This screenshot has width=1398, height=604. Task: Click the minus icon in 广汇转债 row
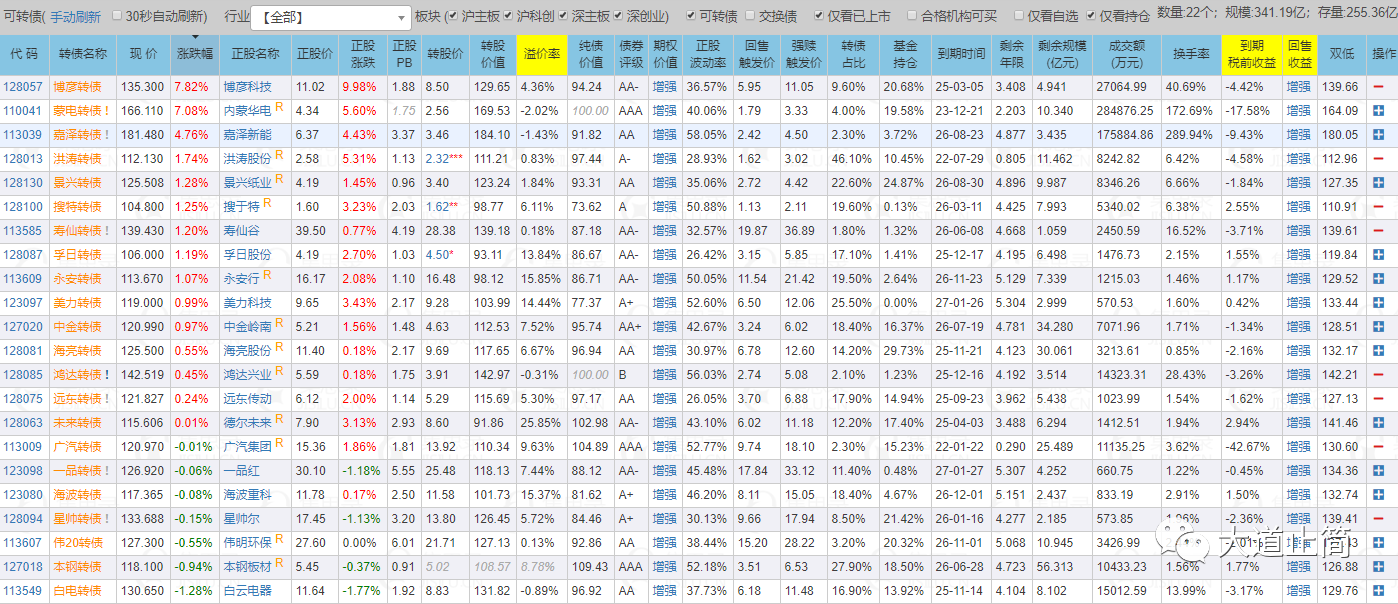click(x=1379, y=447)
